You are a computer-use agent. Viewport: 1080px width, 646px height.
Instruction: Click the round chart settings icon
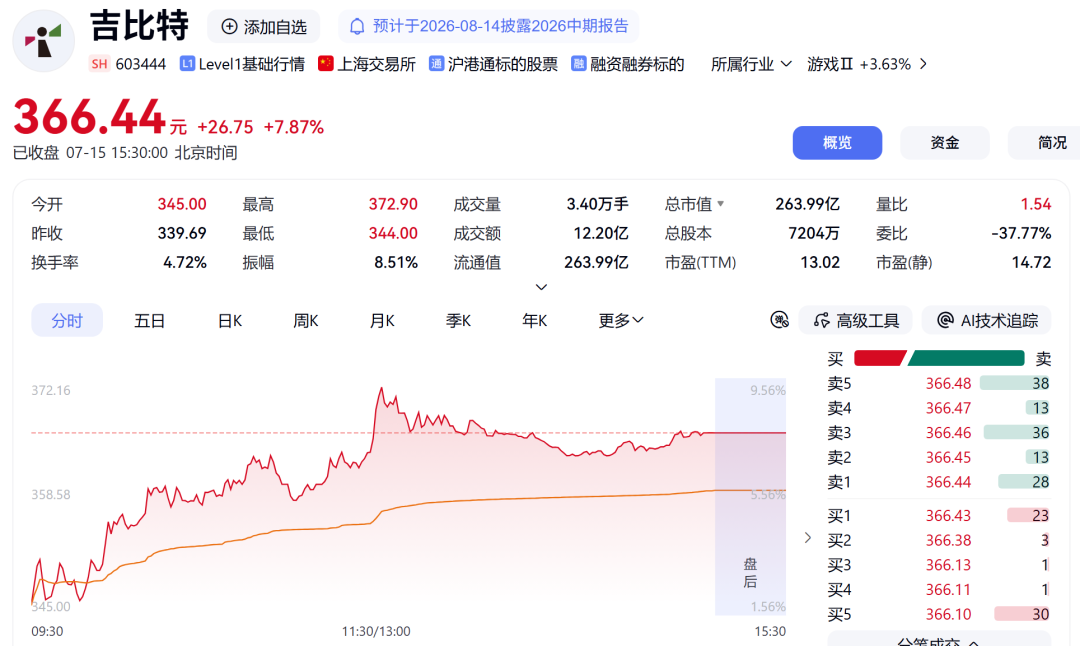tap(779, 320)
